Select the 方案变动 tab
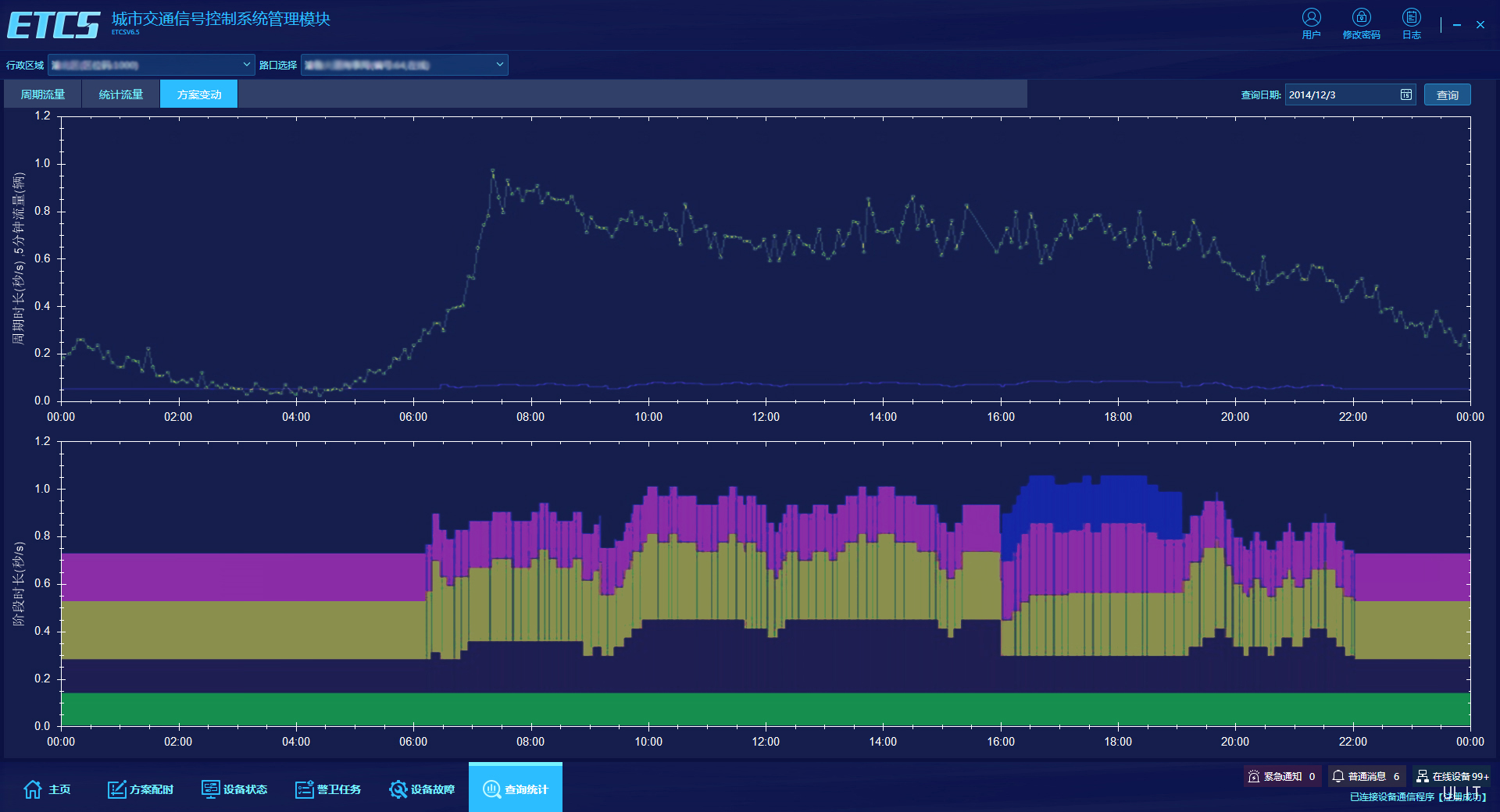The width and height of the screenshot is (1500, 812). tap(199, 94)
